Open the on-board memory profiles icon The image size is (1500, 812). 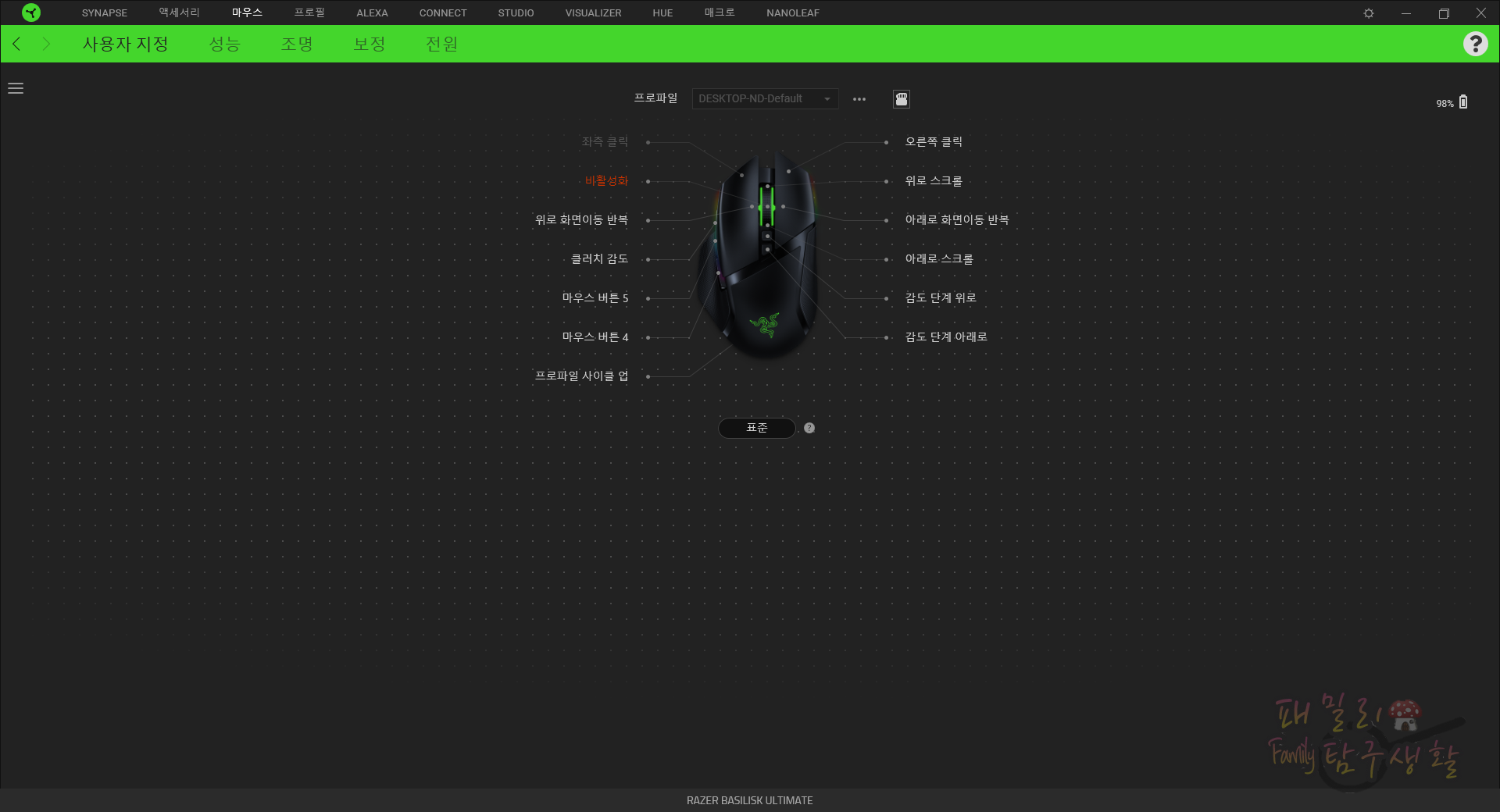point(902,99)
